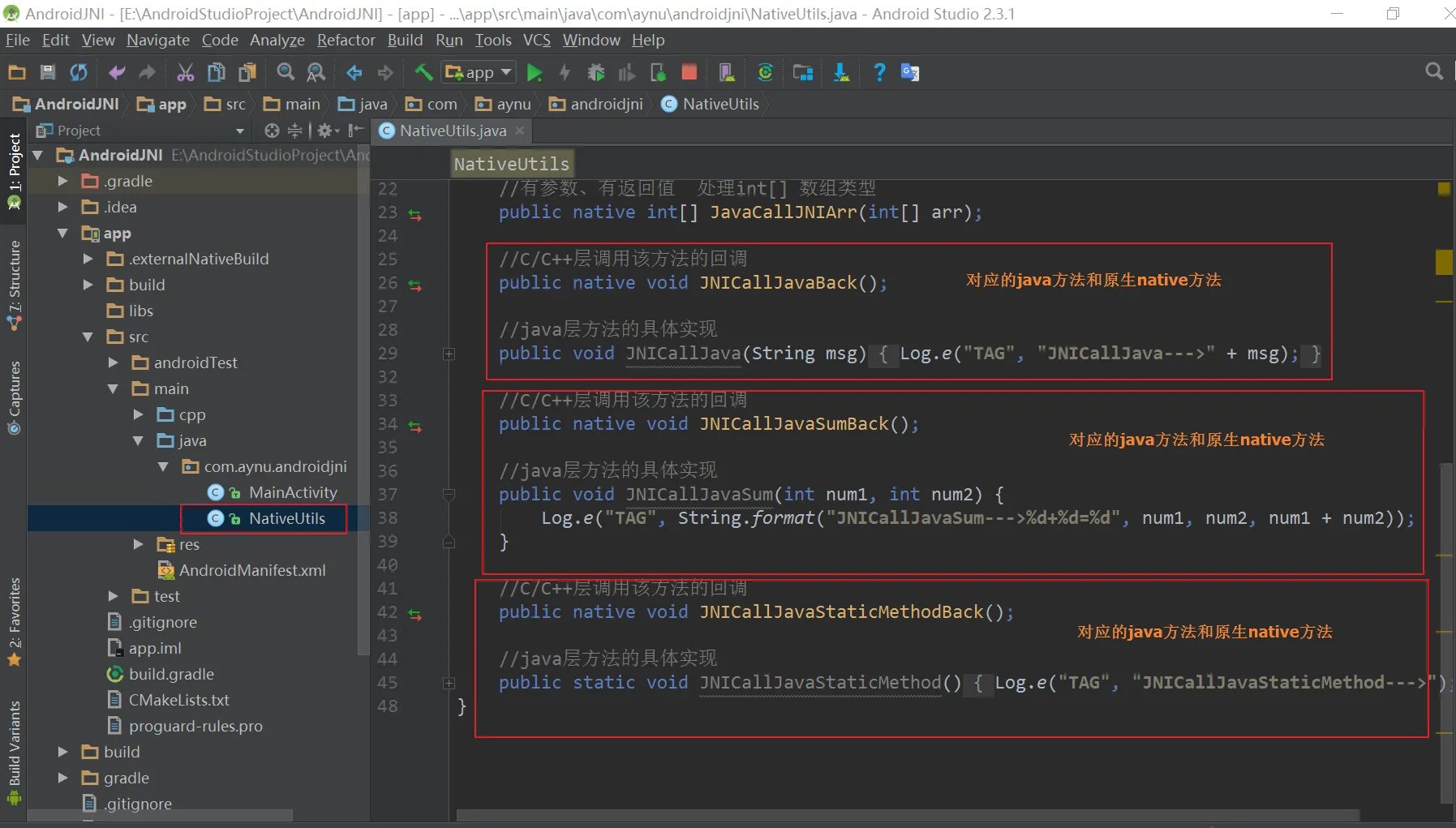This screenshot has height=828, width=1456.
Task: Open the Favorites tool window tab
Action: [15, 621]
